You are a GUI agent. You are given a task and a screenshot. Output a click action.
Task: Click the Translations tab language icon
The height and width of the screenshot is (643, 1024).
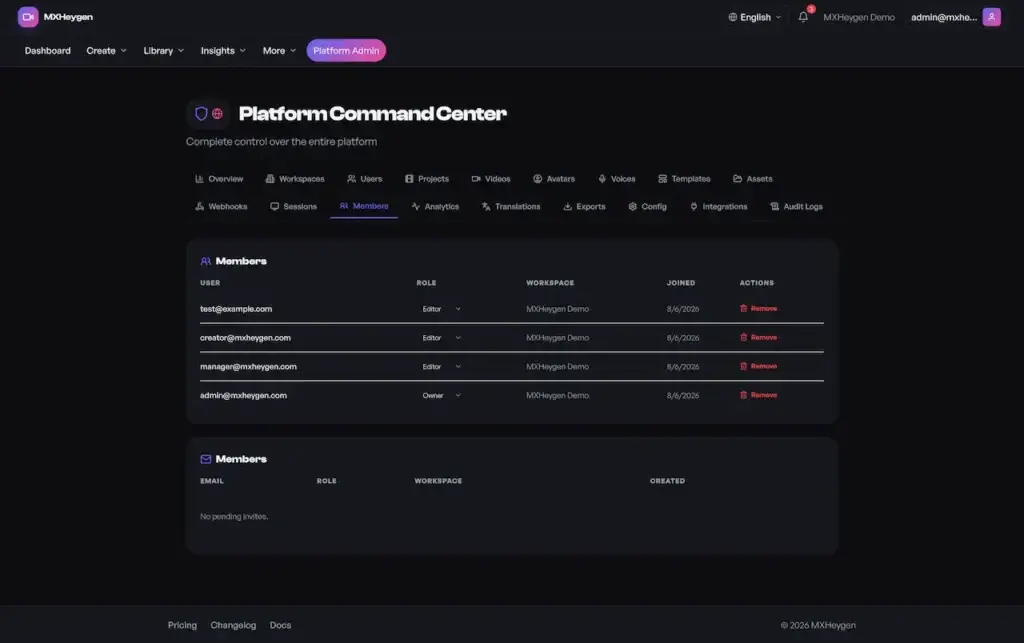486,206
